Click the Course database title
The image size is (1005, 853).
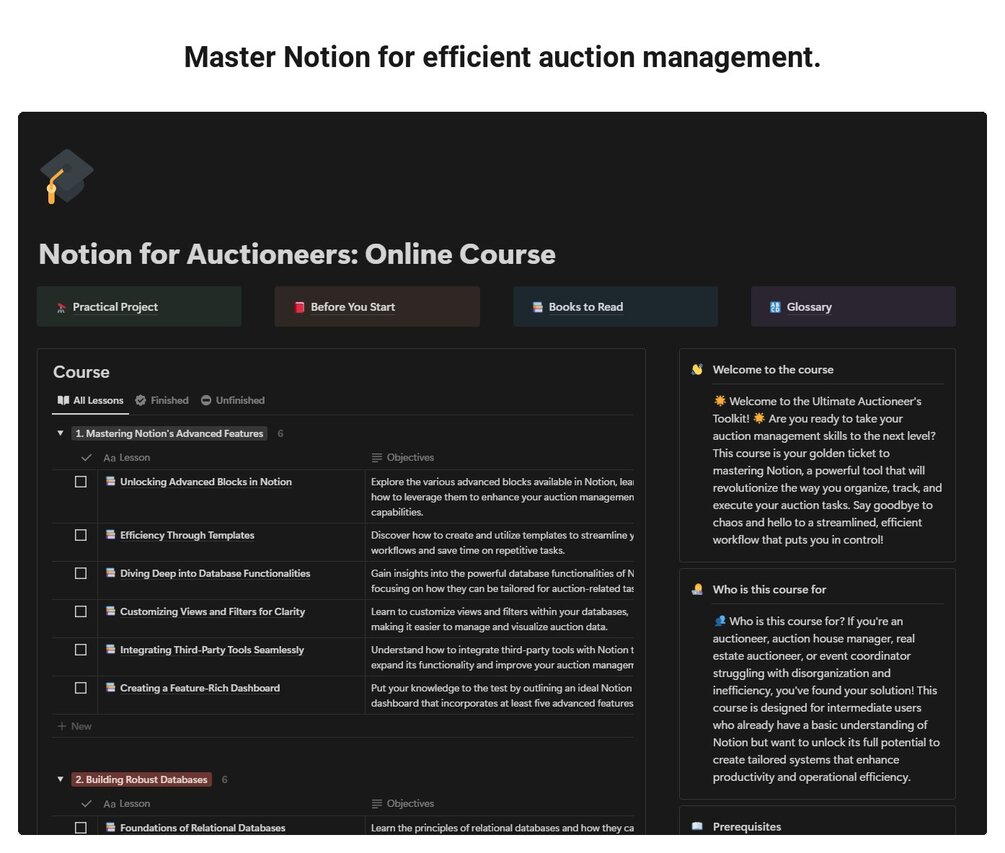point(81,372)
